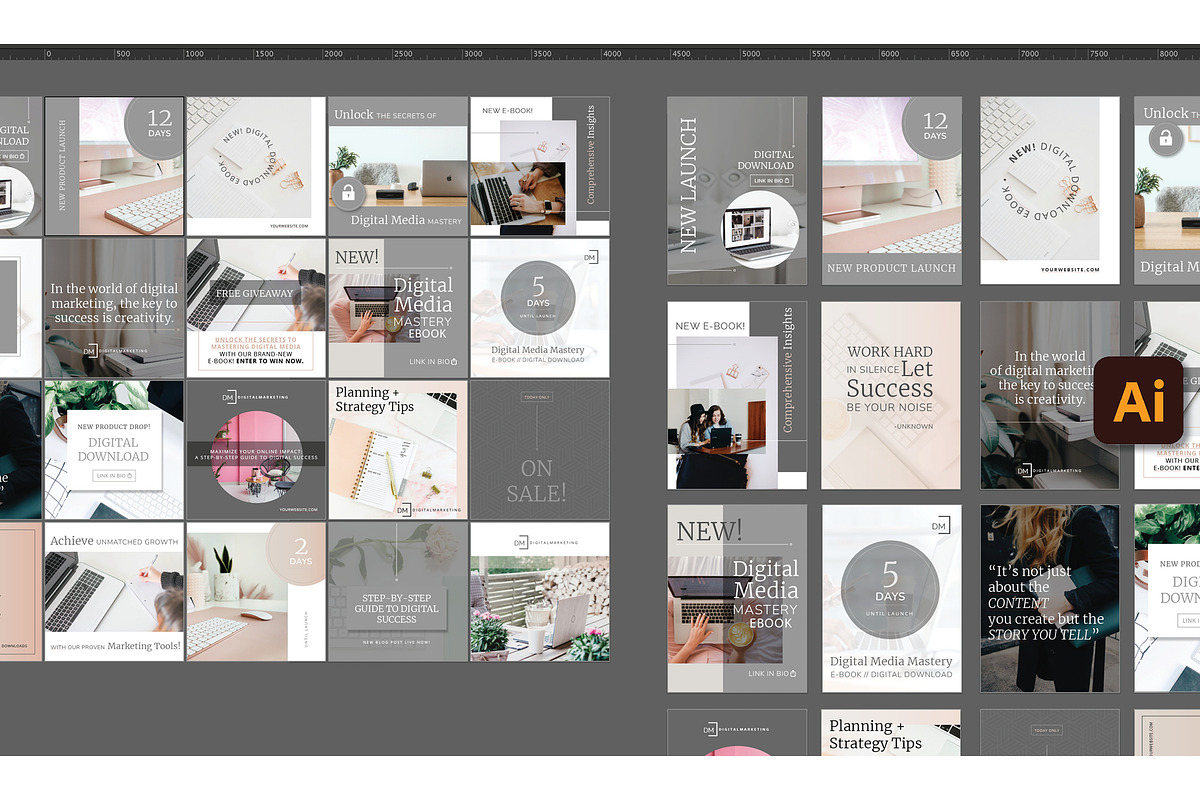Click the 'Marketing Tools!' caption text
The image size is (1200, 800).
coord(144,646)
